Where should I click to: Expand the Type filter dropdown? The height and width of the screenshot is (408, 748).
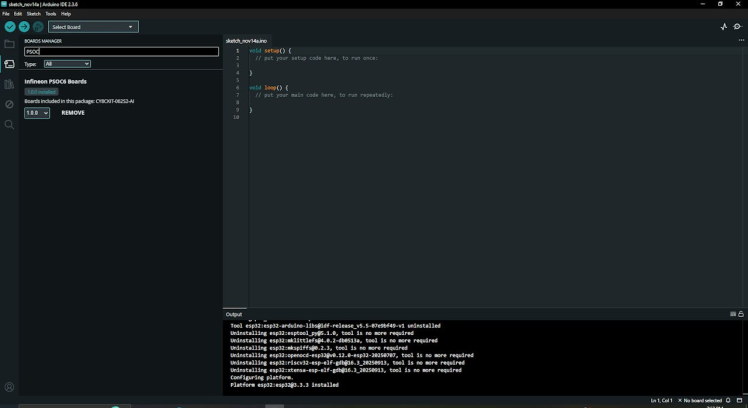click(x=67, y=64)
